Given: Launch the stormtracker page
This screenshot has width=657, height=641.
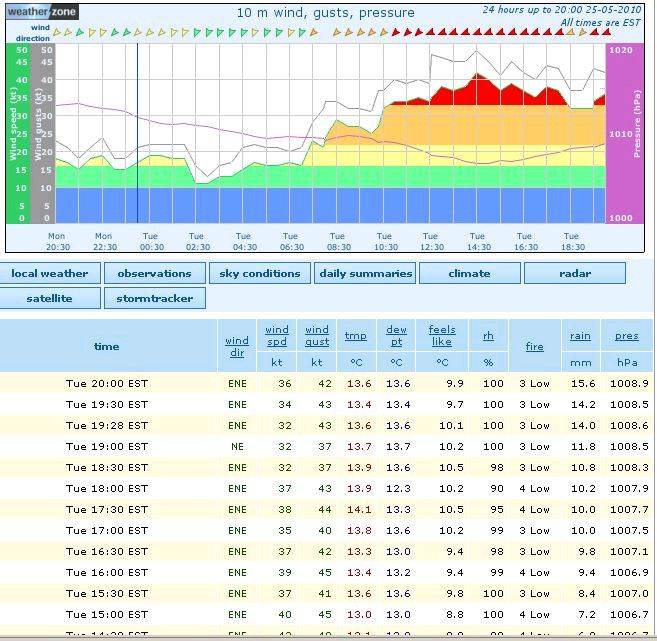Looking at the screenshot, I should point(154,298).
